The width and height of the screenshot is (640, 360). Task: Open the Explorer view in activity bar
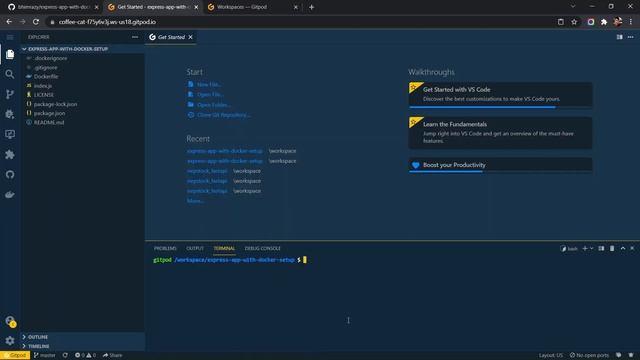tap(10, 54)
